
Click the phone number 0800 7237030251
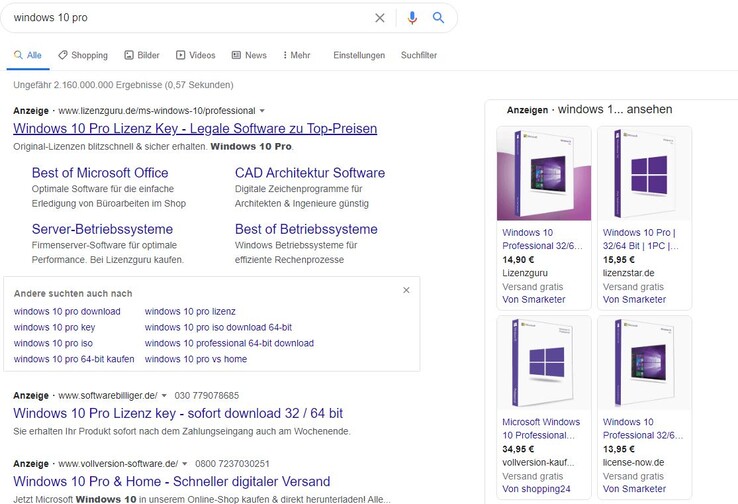(x=232, y=464)
